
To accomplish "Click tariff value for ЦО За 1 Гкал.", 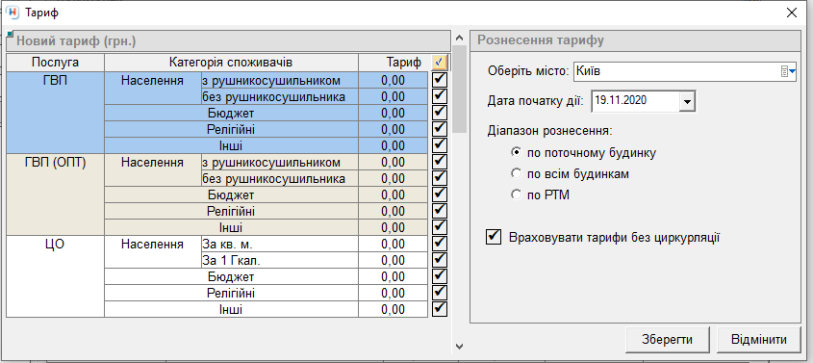I will click(x=393, y=260).
